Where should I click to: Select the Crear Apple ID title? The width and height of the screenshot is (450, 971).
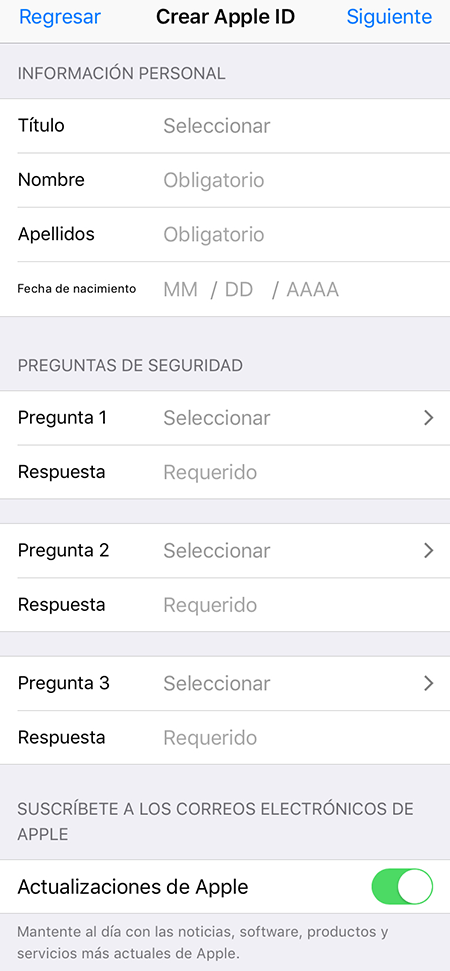click(x=225, y=17)
